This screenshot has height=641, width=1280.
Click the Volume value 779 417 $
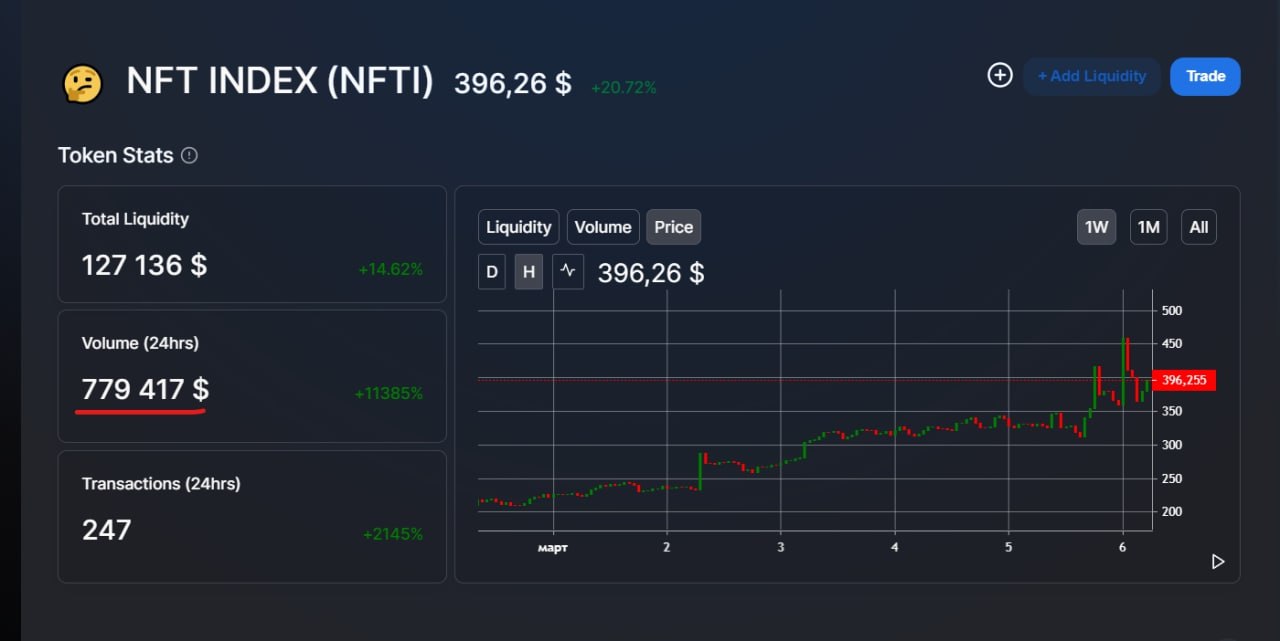tap(145, 389)
